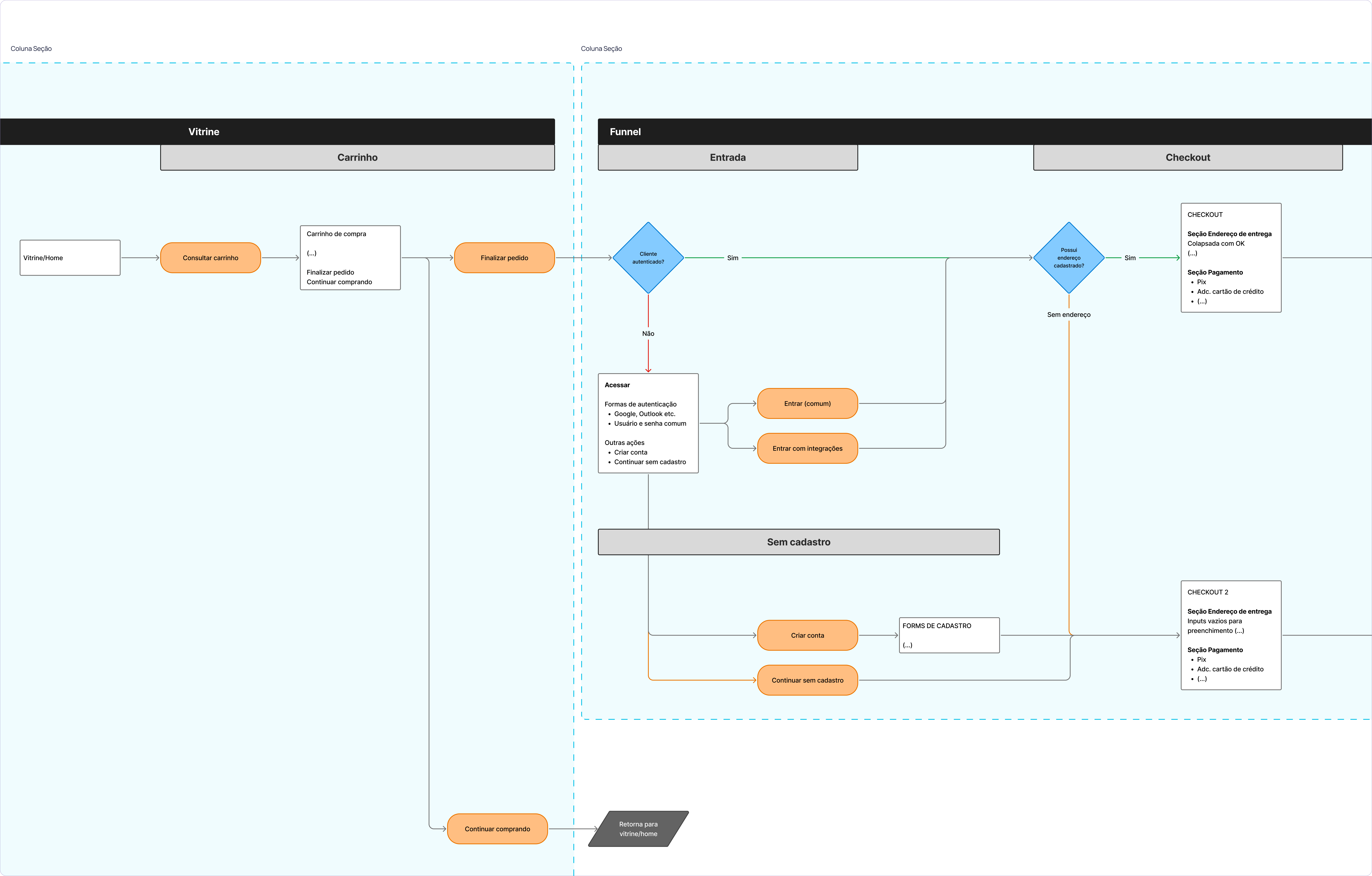Click the Não label on red connector
The height and width of the screenshot is (876, 1372).
(x=648, y=333)
